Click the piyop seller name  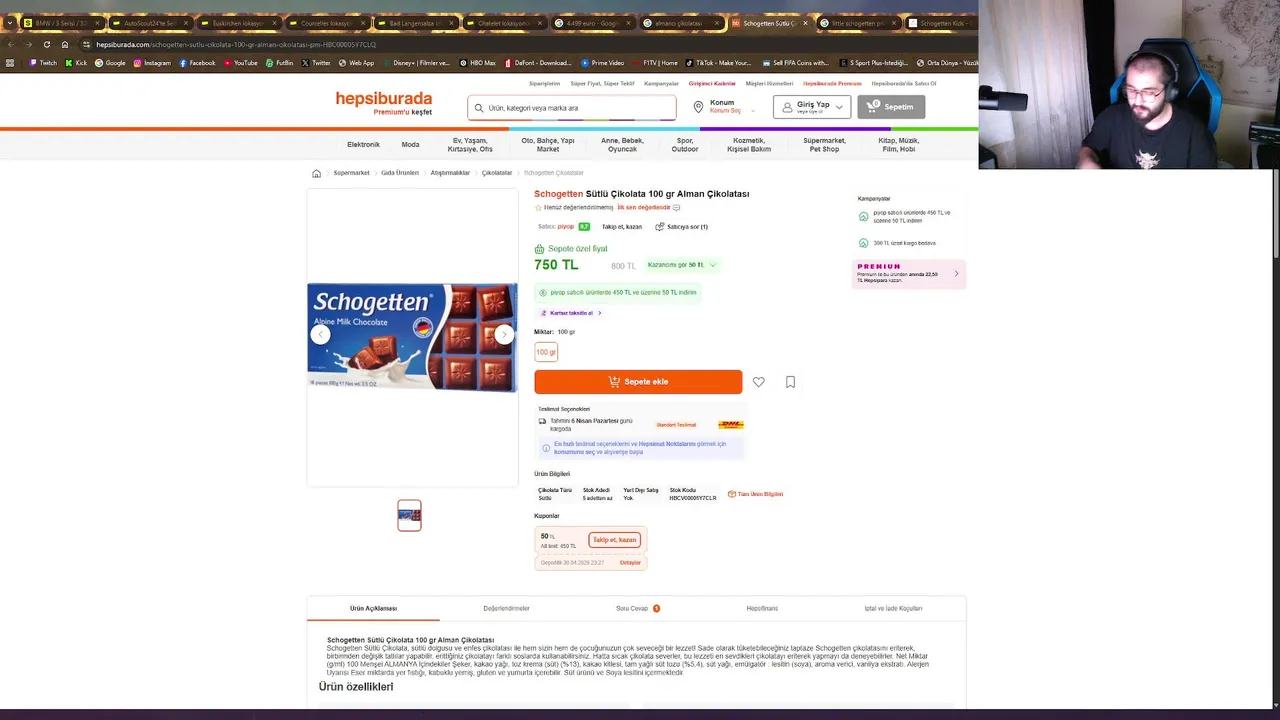pyautogui.click(x=565, y=227)
